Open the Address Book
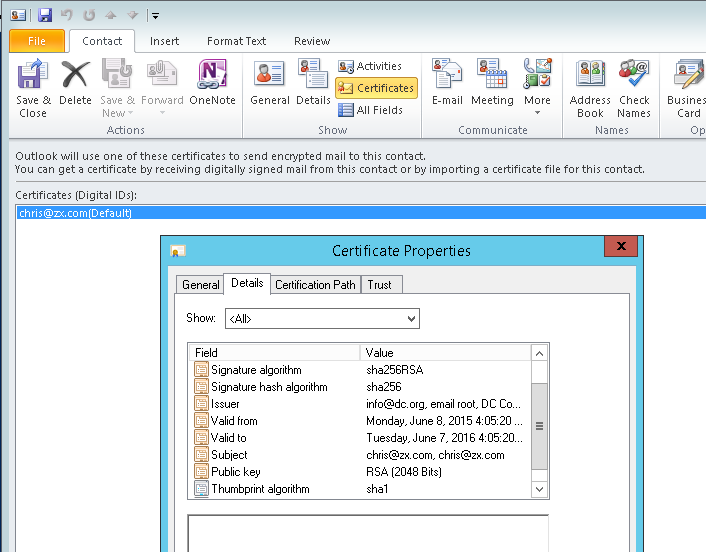 [x=590, y=87]
